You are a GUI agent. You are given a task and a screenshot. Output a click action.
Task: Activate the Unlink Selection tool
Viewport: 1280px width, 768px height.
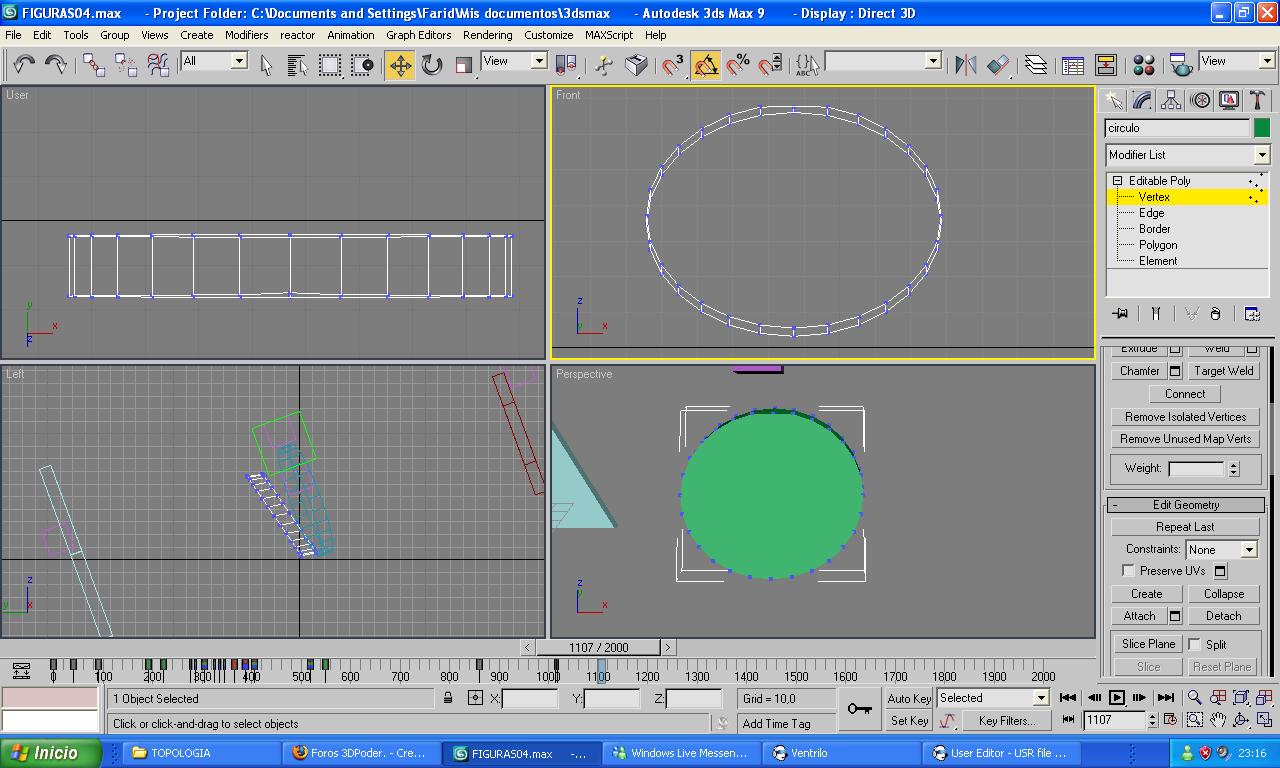126,65
